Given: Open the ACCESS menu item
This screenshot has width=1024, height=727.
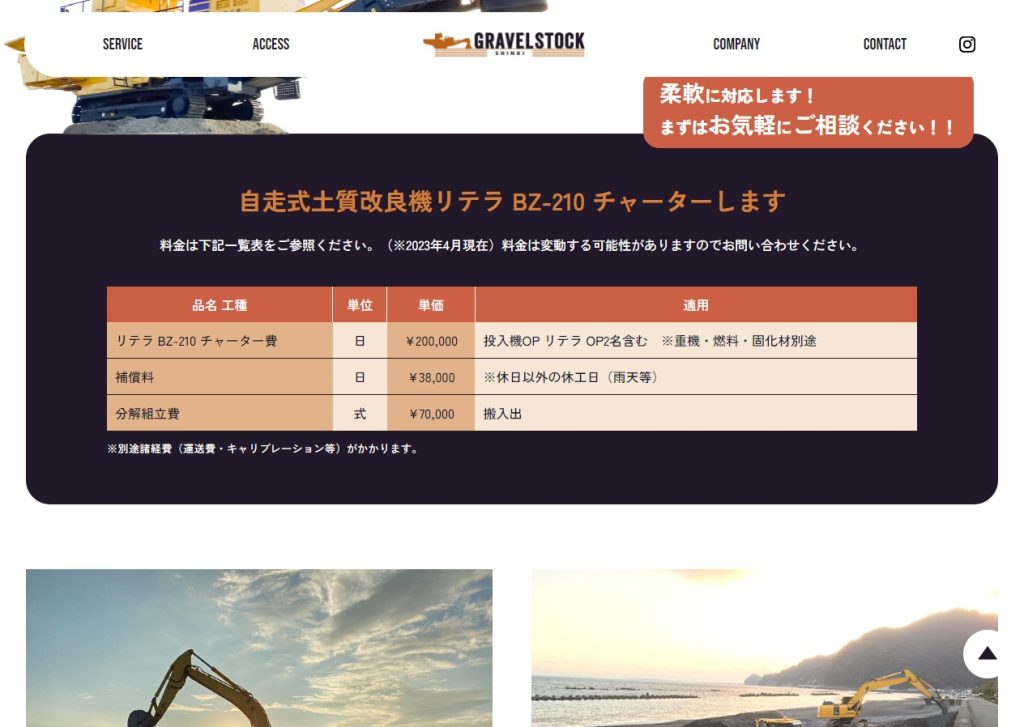Looking at the screenshot, I should [x=271, y=44].
